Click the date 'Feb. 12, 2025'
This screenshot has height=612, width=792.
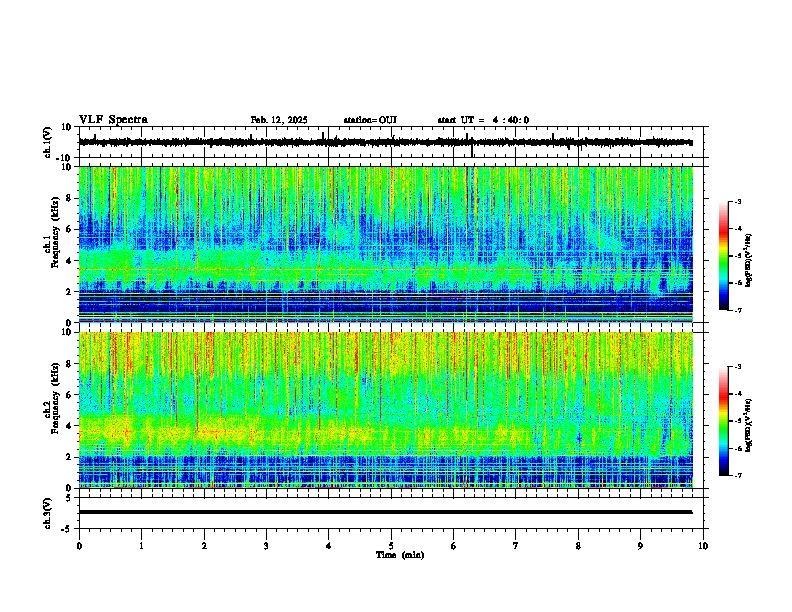pyautogui.click(x=279, y=120)
